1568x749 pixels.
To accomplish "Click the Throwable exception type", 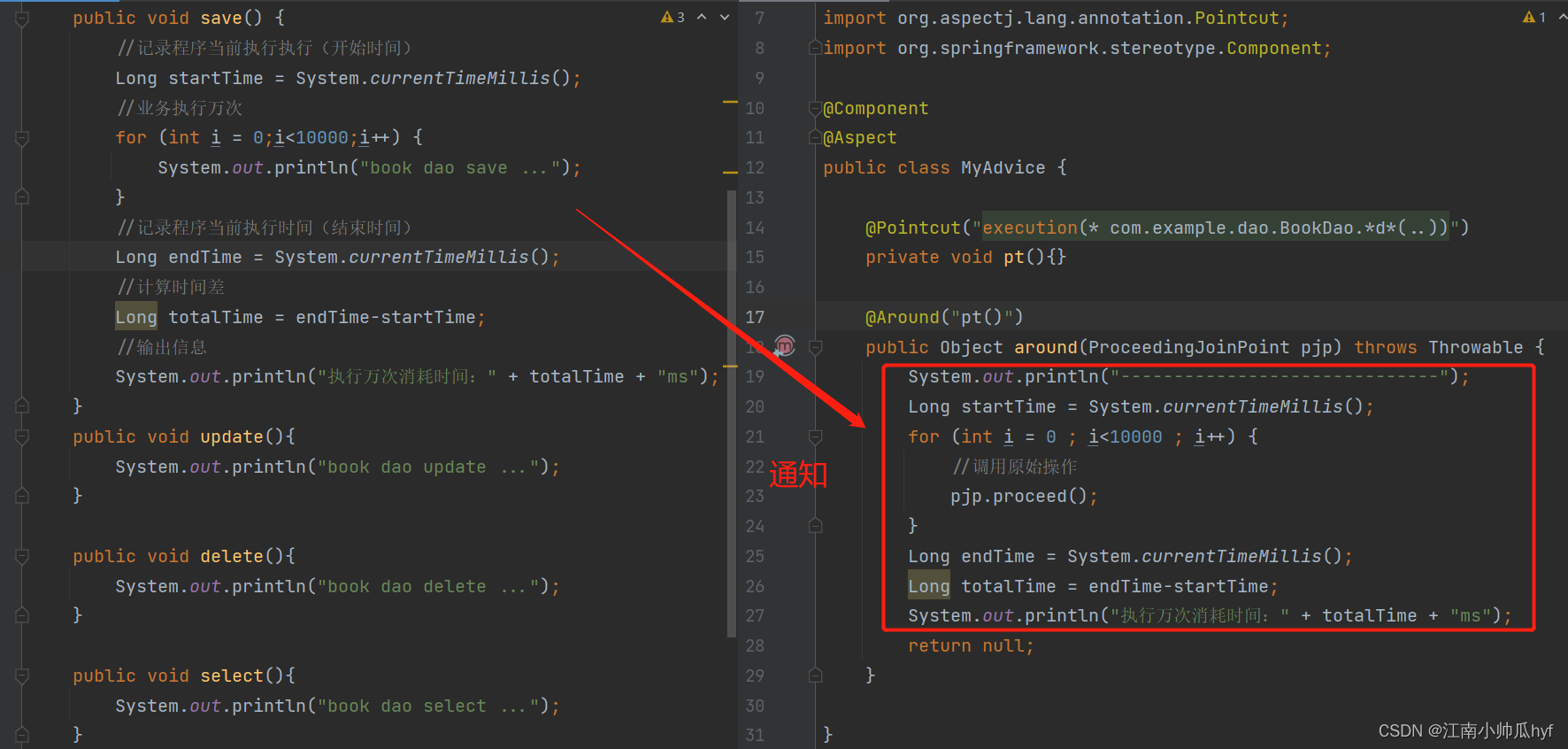I will click(x=1475, y=347).
